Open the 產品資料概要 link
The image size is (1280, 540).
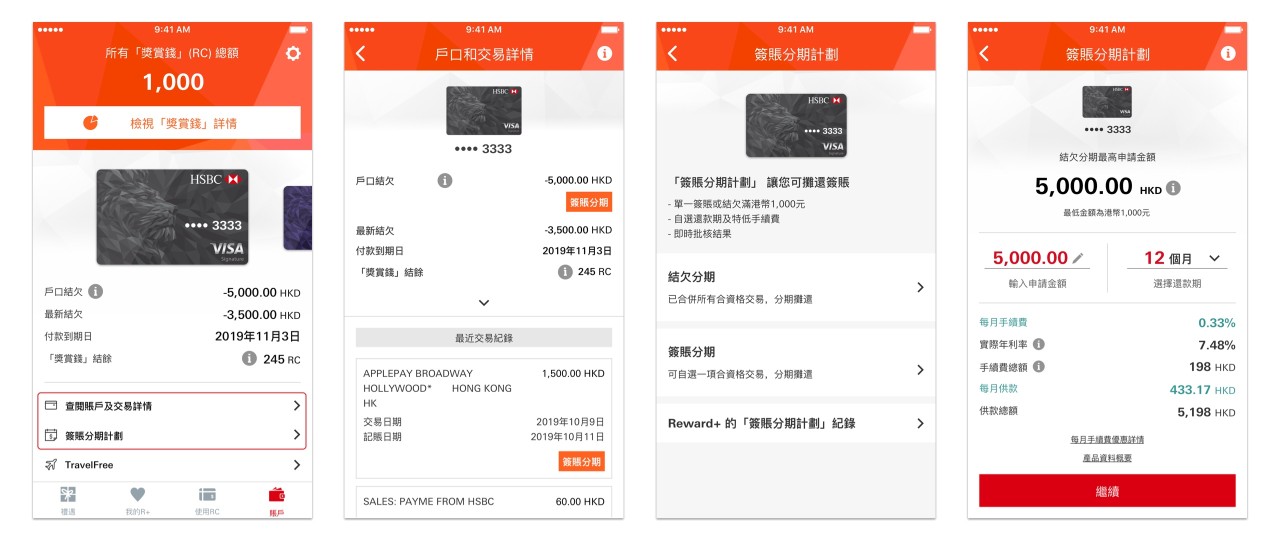(1107, 458)
